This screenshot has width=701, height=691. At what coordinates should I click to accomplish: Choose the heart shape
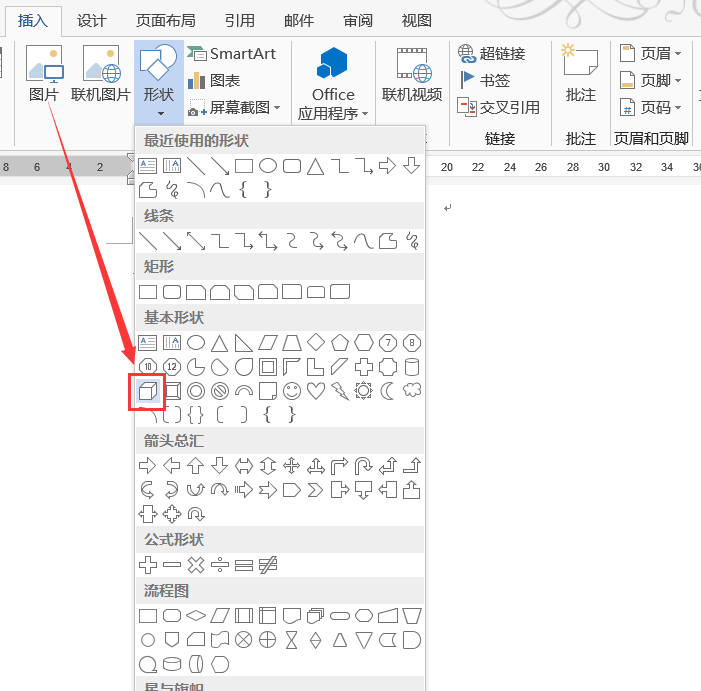[315, 391]
